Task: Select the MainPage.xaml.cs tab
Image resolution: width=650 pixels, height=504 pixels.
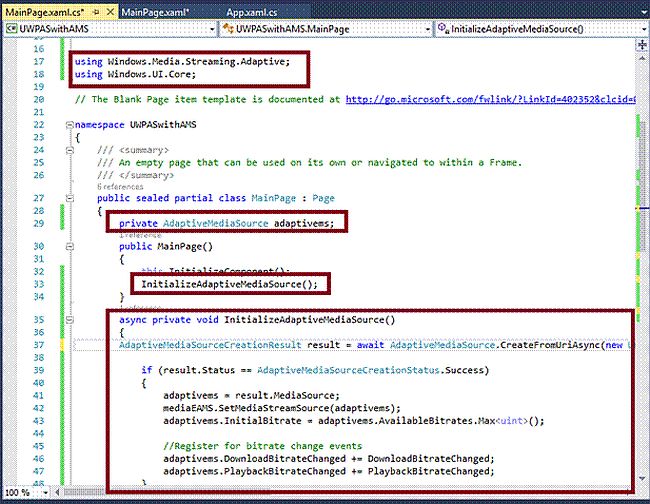Action: 45,12
